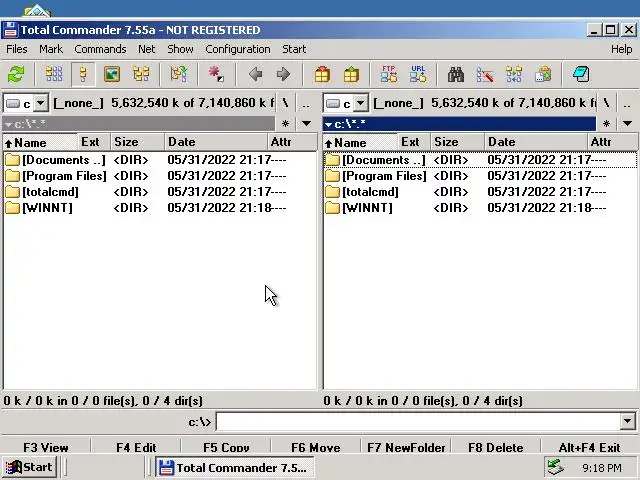Viewport: 640px width, 480px height.
Task: Switch to brief file list view icon
Action: (54, 75)
